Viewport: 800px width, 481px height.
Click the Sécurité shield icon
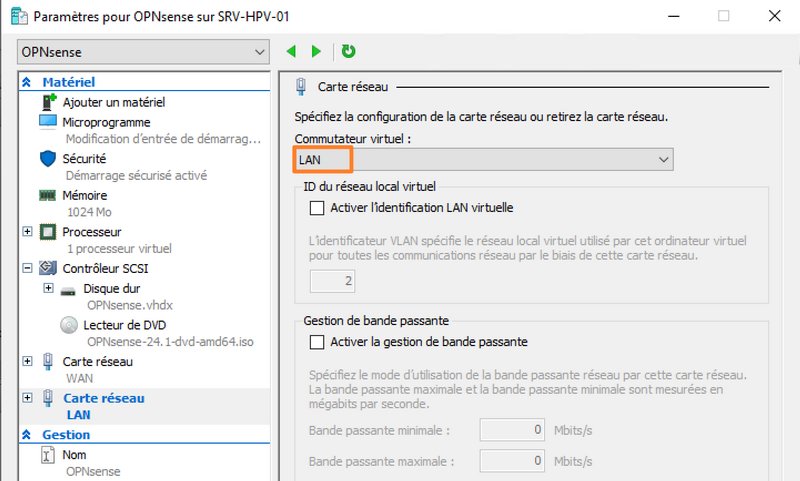(x=48, y=159)
